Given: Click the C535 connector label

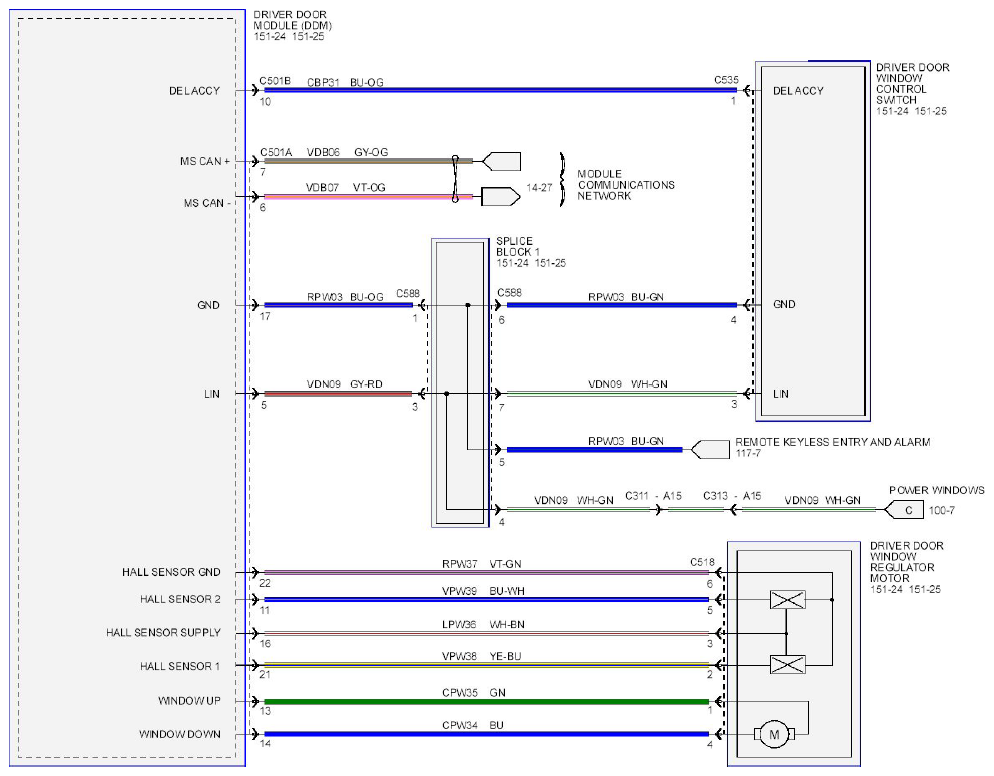Looking at the screenshot, I should pos(726,80).
